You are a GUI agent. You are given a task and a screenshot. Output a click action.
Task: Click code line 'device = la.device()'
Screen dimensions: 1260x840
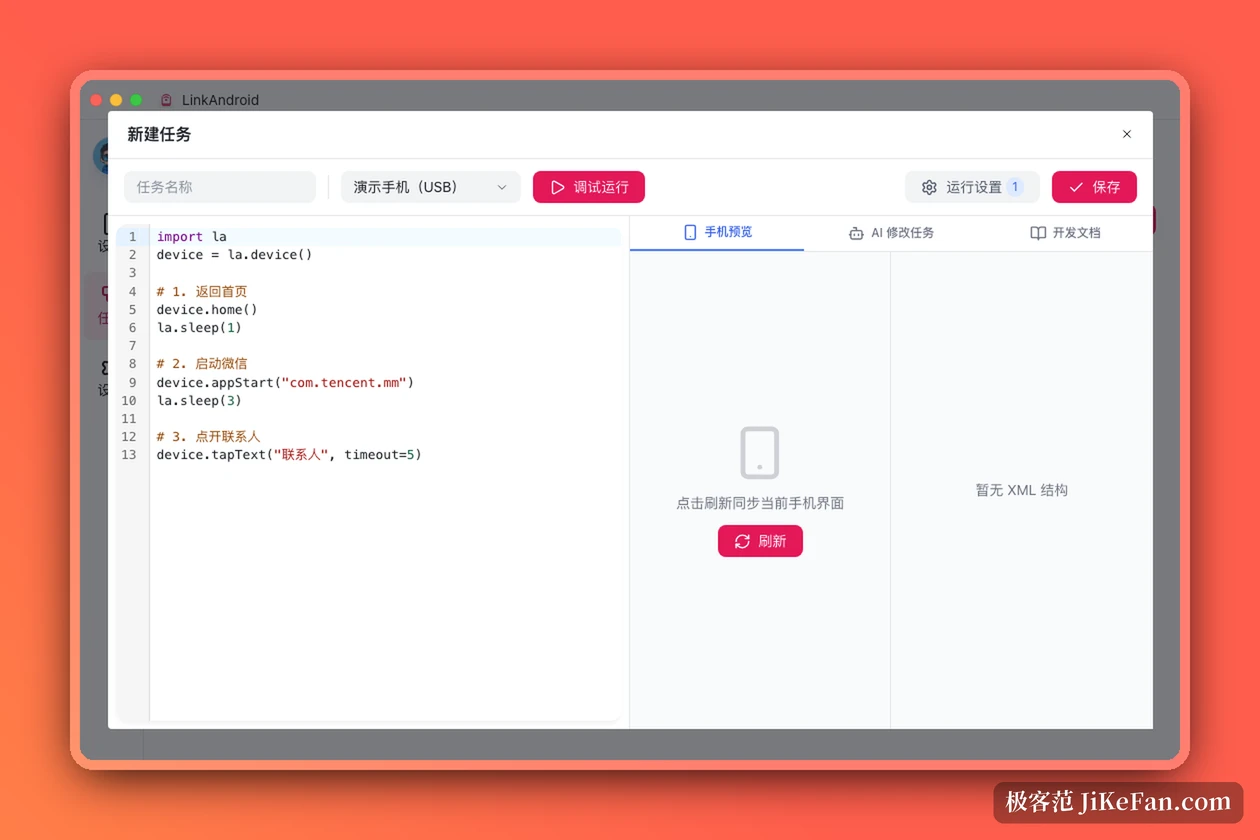[x=234, y=255]
